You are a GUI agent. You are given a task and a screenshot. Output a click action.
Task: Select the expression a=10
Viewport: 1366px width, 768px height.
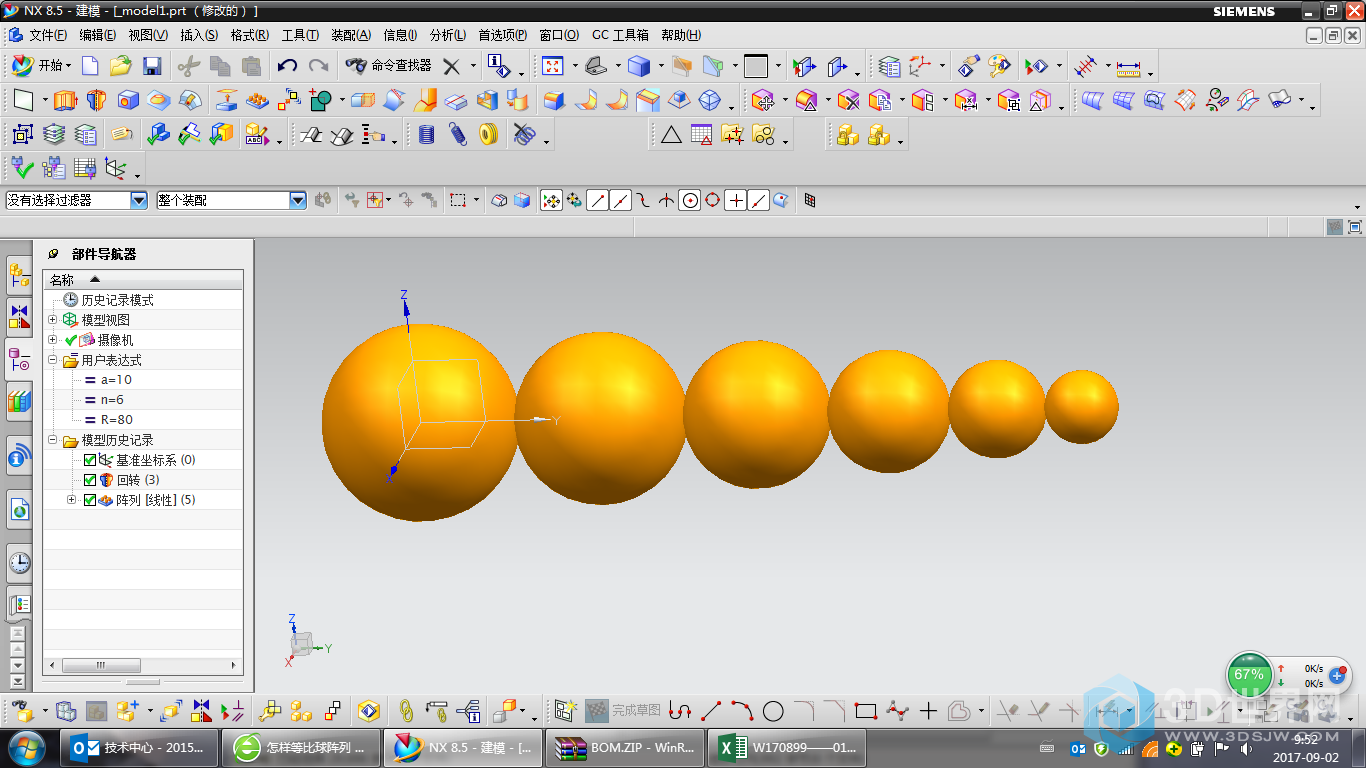116,380
